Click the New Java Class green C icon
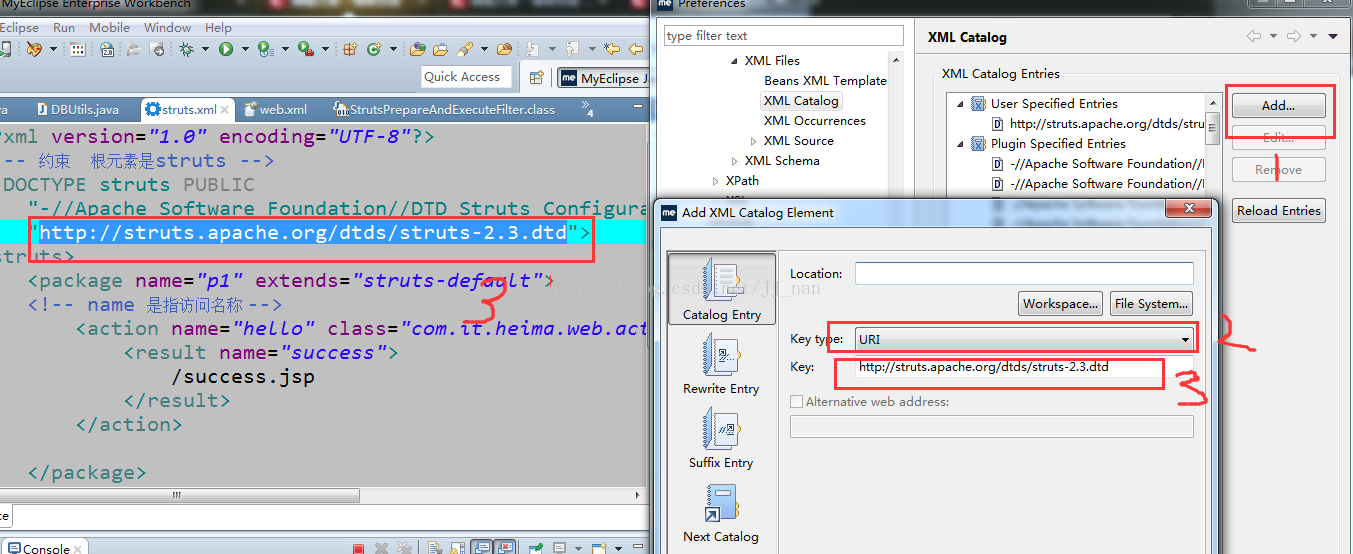Viewport: 1353px width, 554px height. (x=374, y=49)
